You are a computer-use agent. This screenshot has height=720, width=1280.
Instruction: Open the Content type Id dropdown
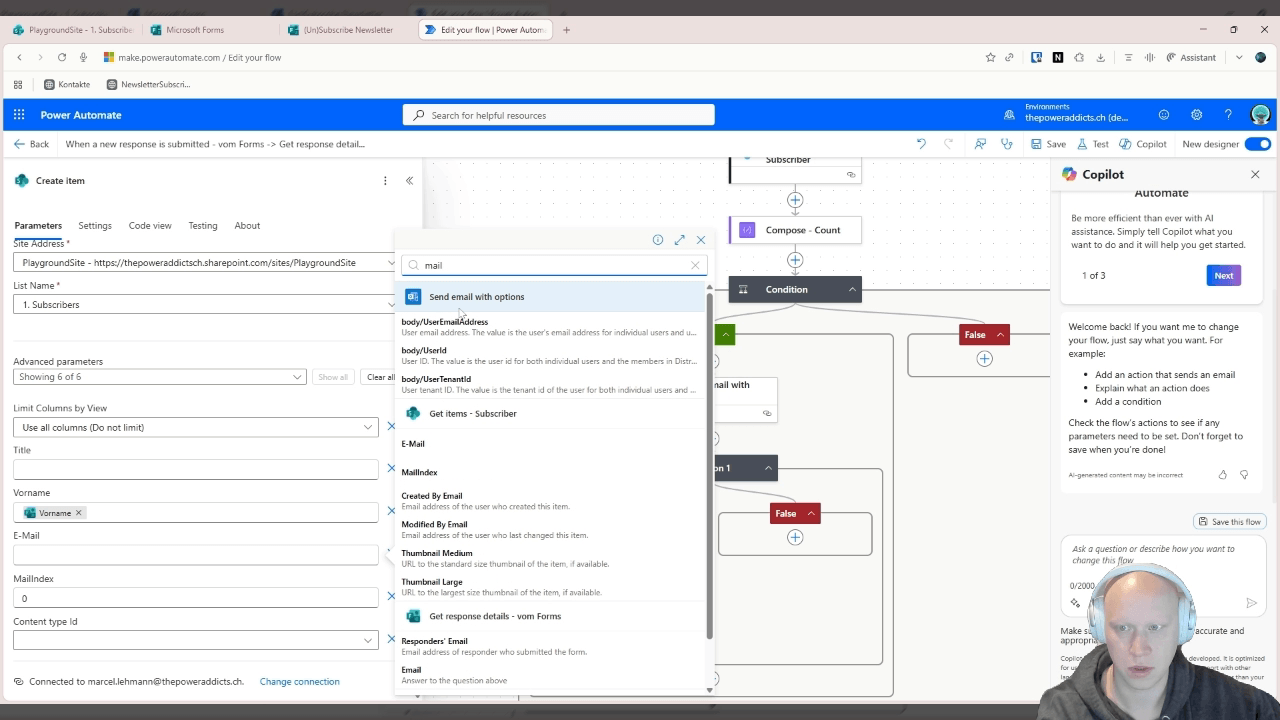pyautogui.click(x=195, y=640)
